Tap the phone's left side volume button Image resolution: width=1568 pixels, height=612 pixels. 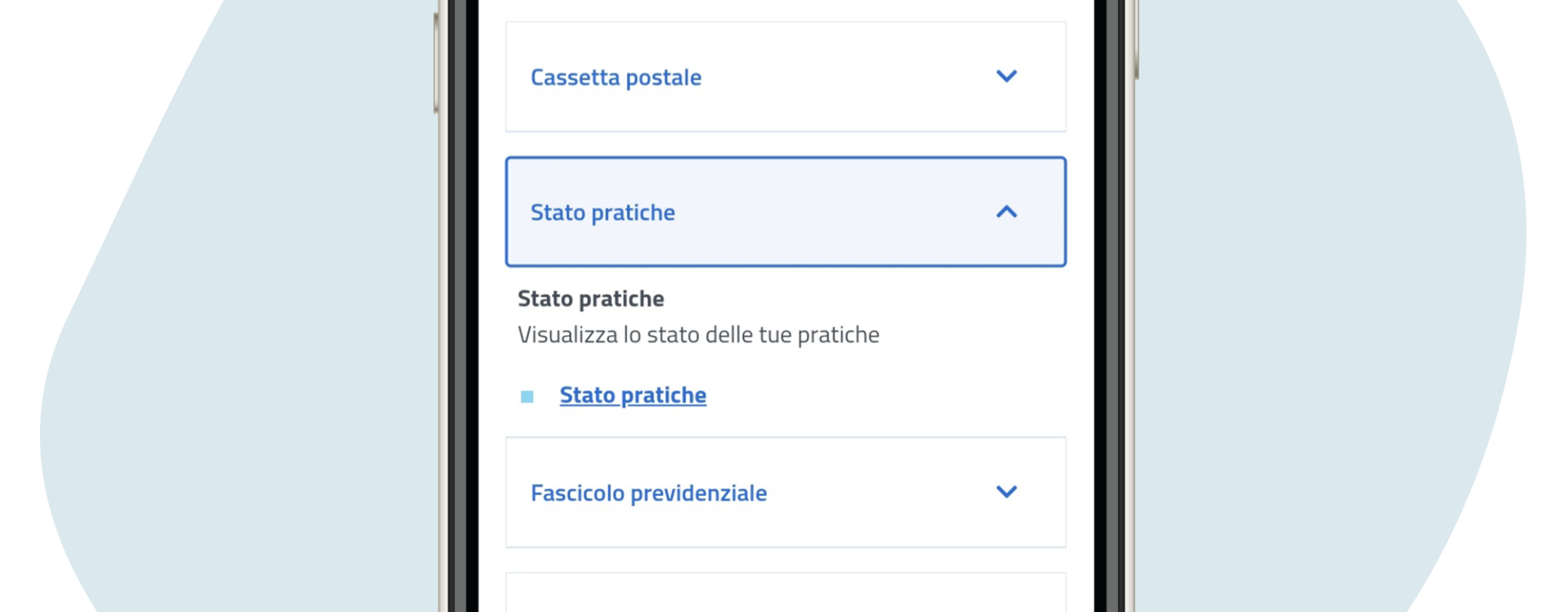(436, 63)
